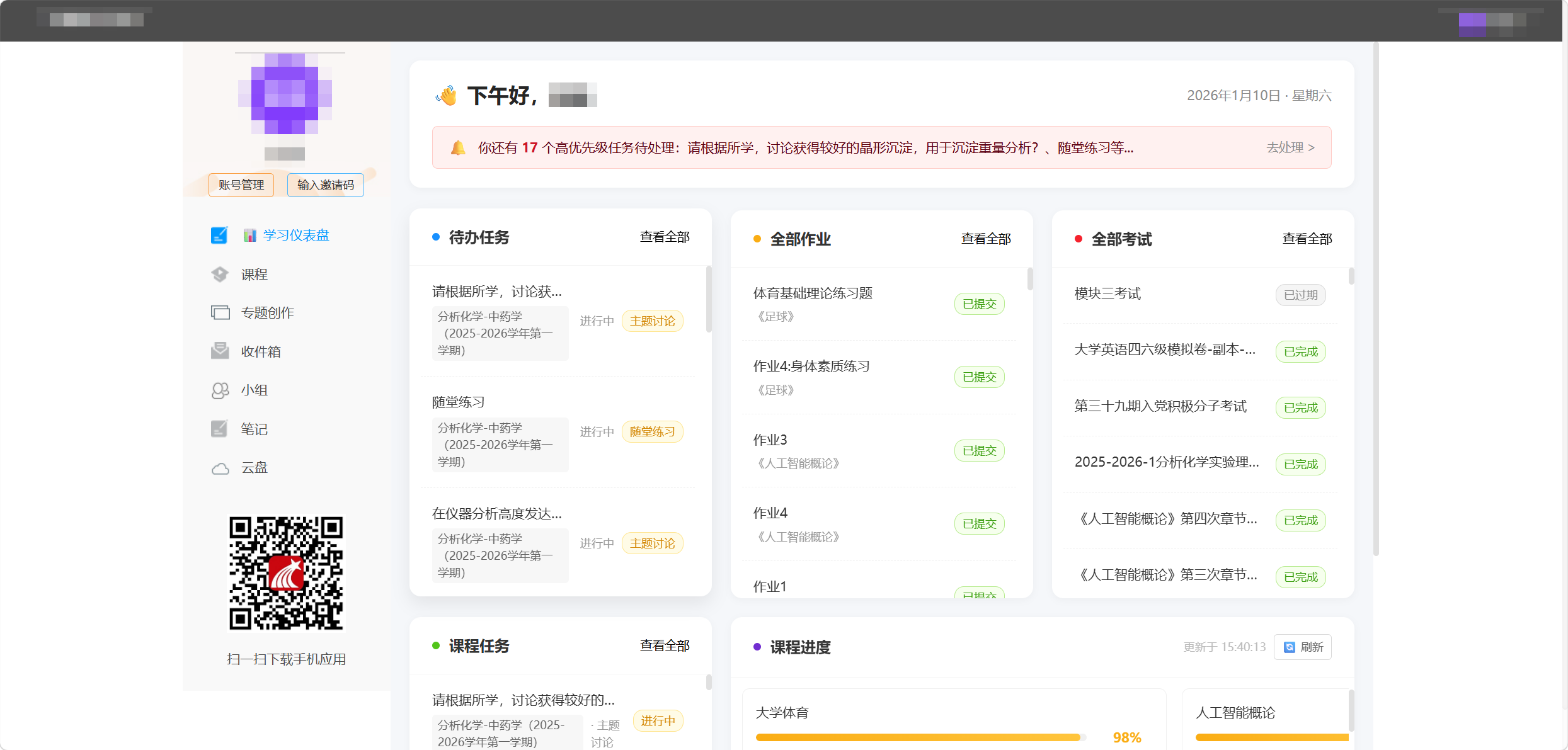This screenshot has width=1568, height=750.
Task: Select the 课程 (courses) sidebar icon
Action: (x=220, y=274)
